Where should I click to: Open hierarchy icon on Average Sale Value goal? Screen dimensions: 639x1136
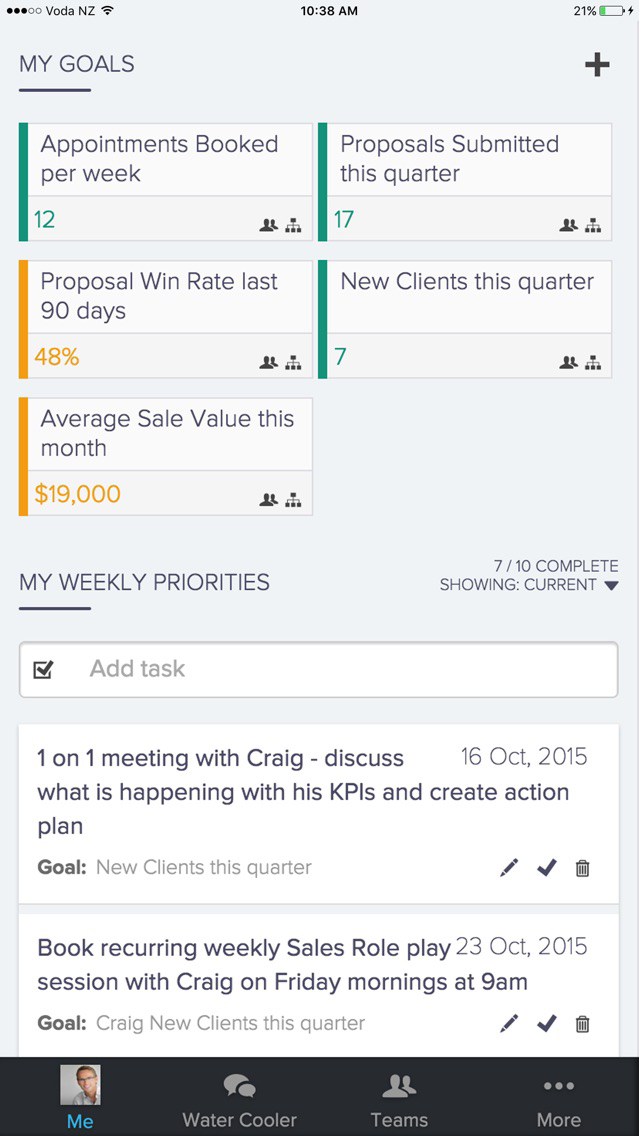(293, 500)
